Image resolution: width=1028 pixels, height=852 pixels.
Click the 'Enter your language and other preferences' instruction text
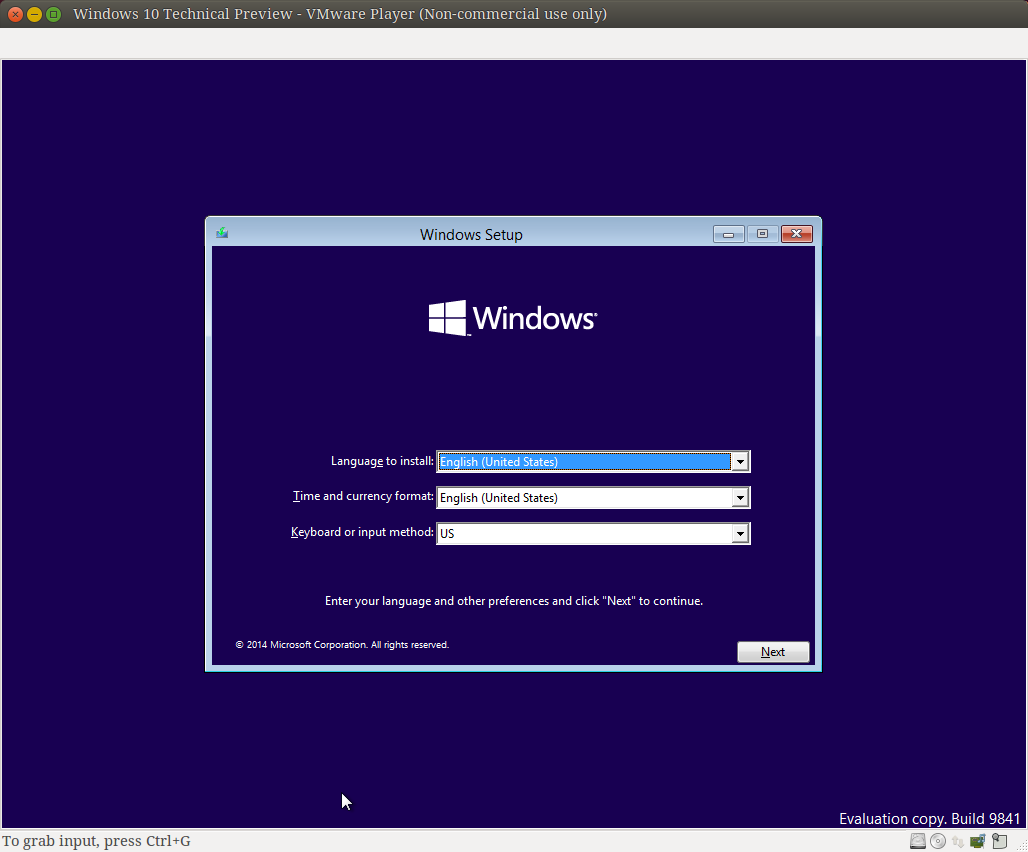pyautogui.click(x=514, y=601)
